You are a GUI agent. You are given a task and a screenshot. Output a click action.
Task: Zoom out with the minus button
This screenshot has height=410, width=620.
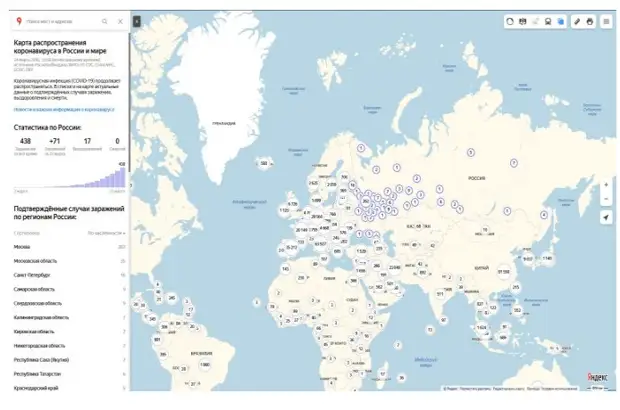point(606,199)
